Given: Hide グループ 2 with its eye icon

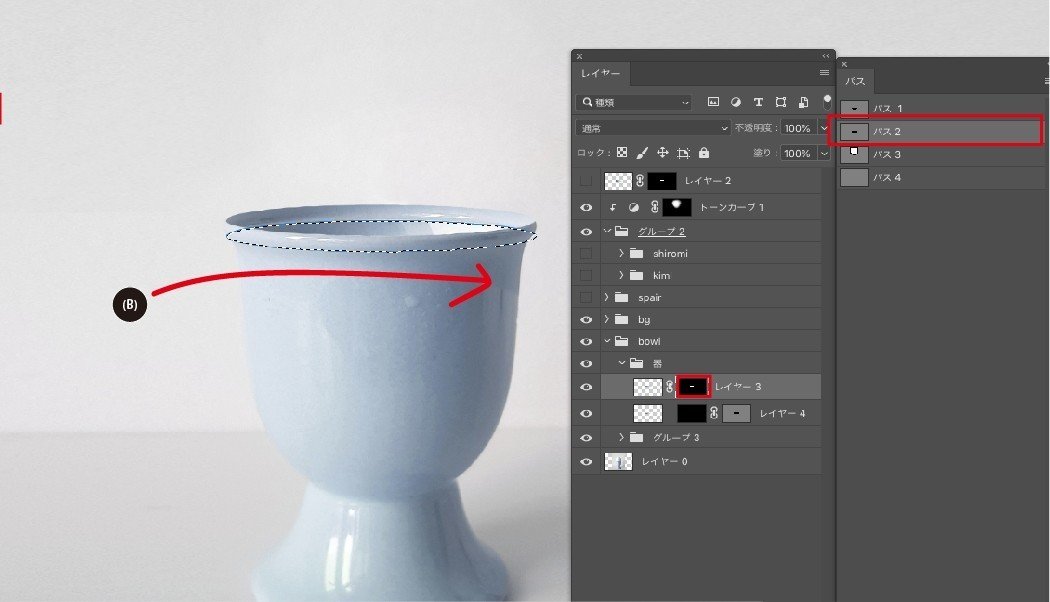Looking at the screenshot, I should [x=586, y=232].
